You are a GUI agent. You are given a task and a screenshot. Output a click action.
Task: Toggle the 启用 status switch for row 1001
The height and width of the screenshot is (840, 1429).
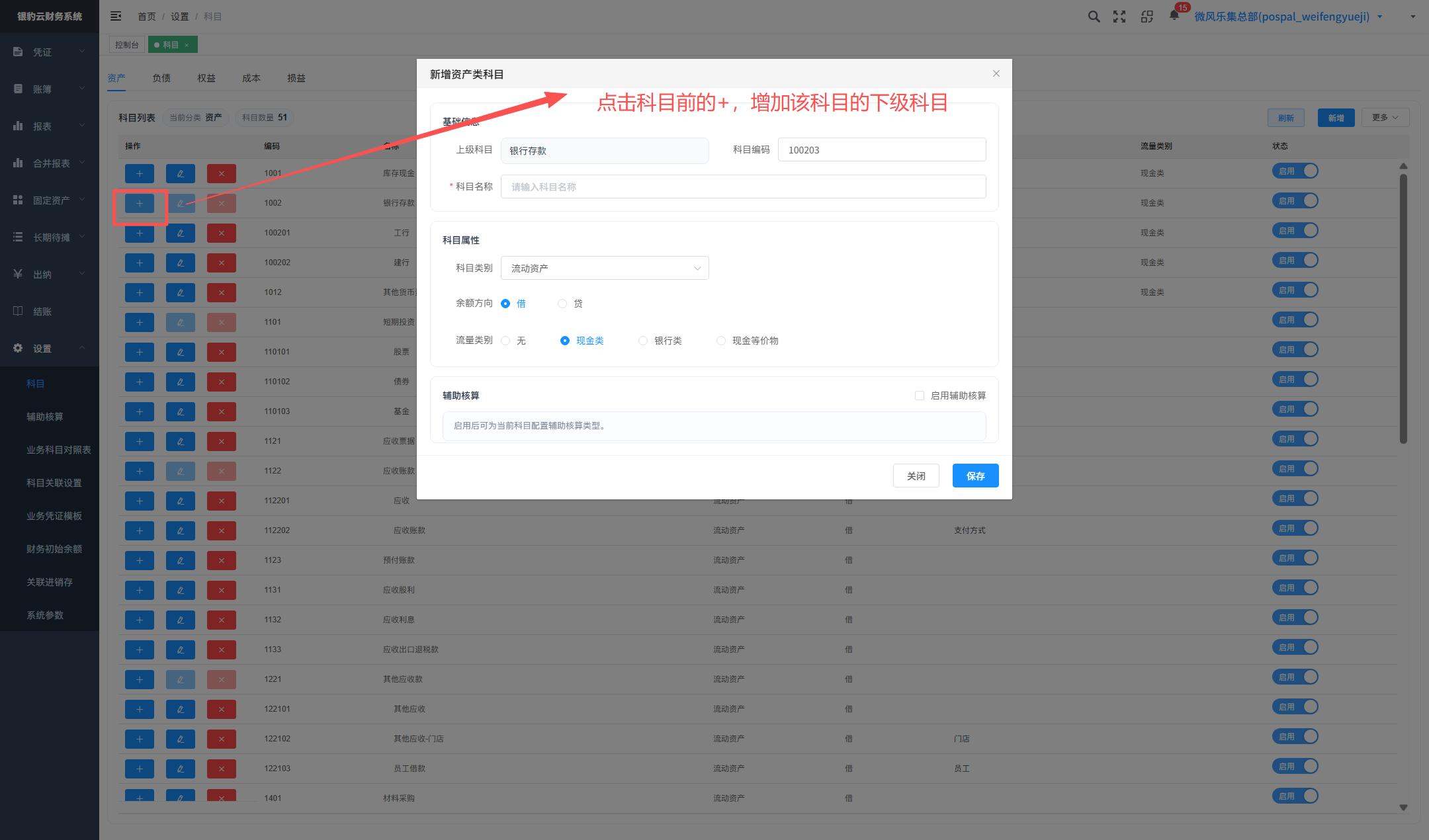1295,171
